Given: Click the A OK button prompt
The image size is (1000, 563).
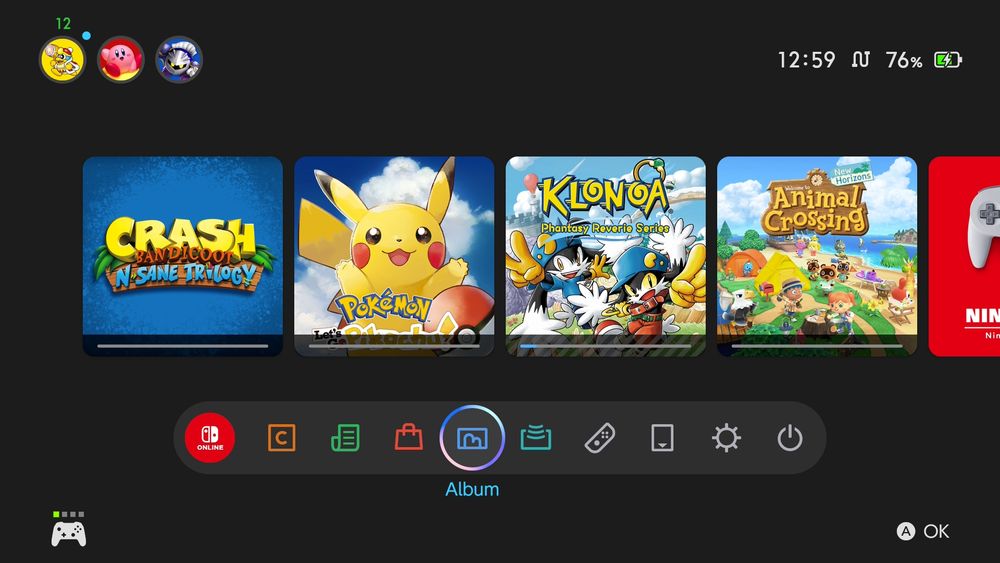Looking at the screenshot, I should 923,531.
